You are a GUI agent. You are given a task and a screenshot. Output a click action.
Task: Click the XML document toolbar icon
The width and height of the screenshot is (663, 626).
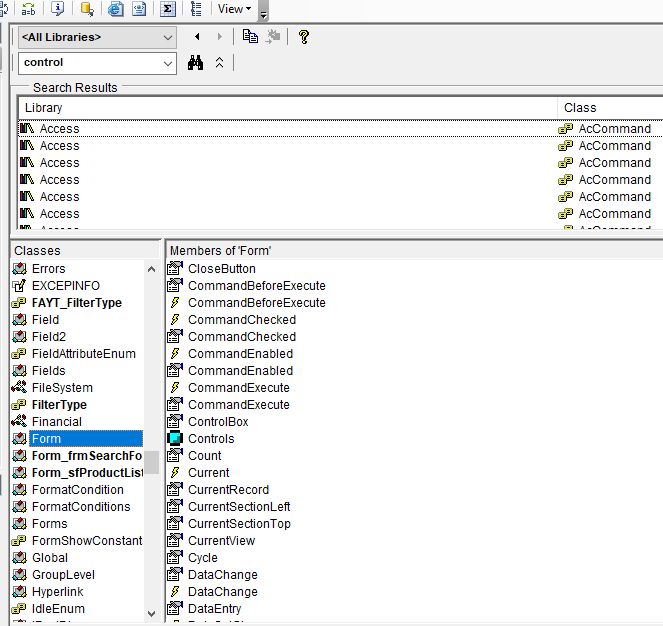139,8
